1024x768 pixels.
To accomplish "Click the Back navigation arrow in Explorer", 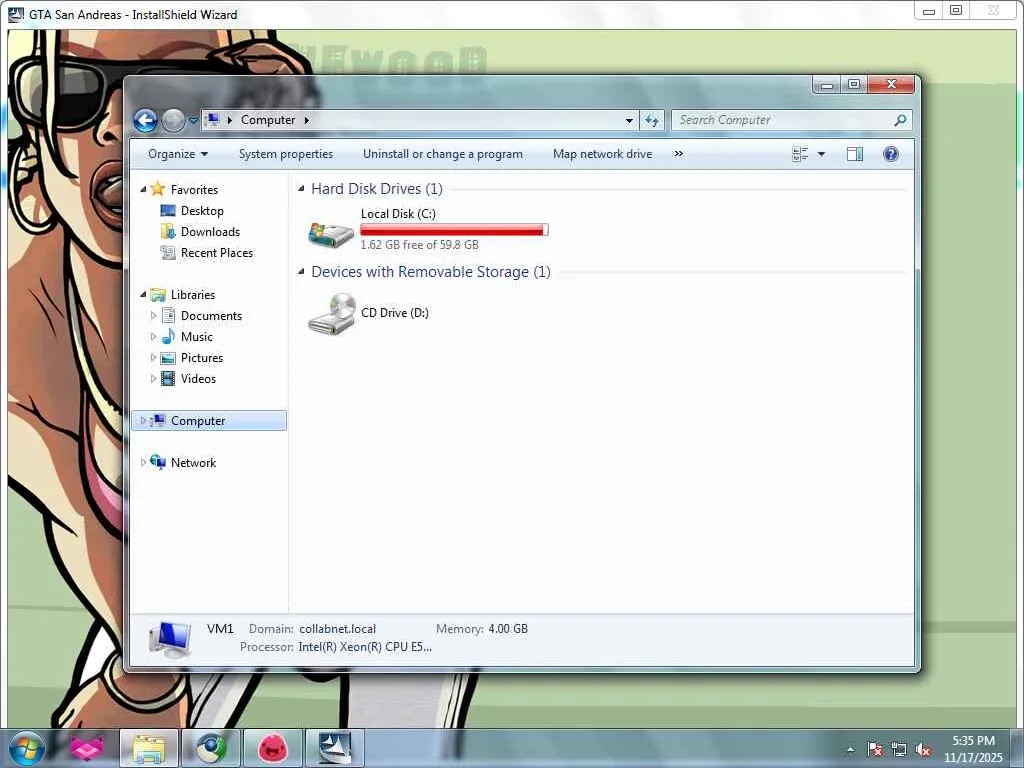I will point(146,120).
